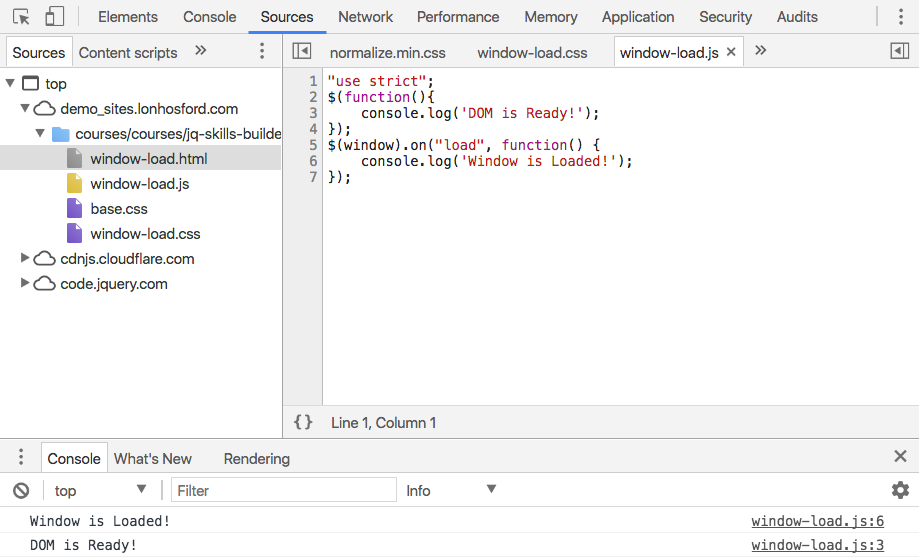Open the DevTools main kebab menu
The width and height of the screenshot is (919, 560).
coord(901,17)
